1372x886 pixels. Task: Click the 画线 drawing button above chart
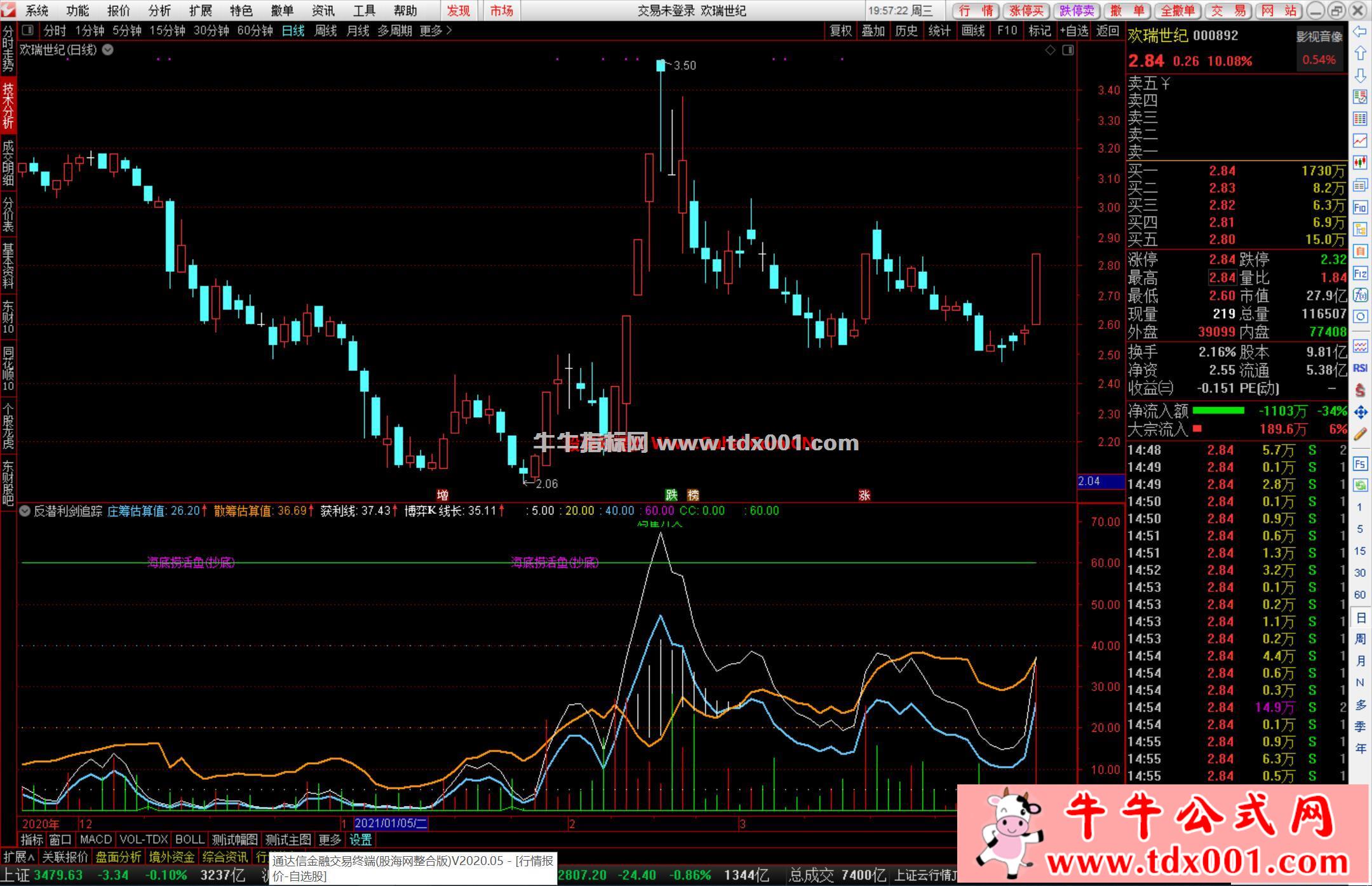(x=973, y=30)
